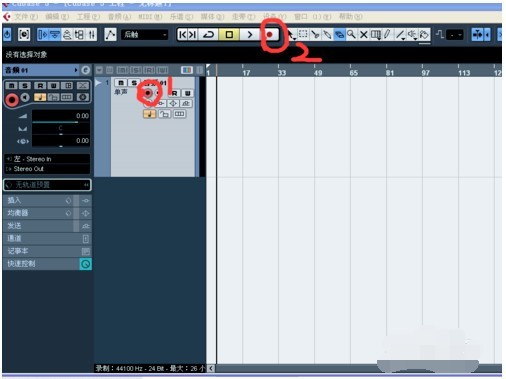506x379 pixels.
Task: Select the Mute X tool
Action: [x=364, y=34]
